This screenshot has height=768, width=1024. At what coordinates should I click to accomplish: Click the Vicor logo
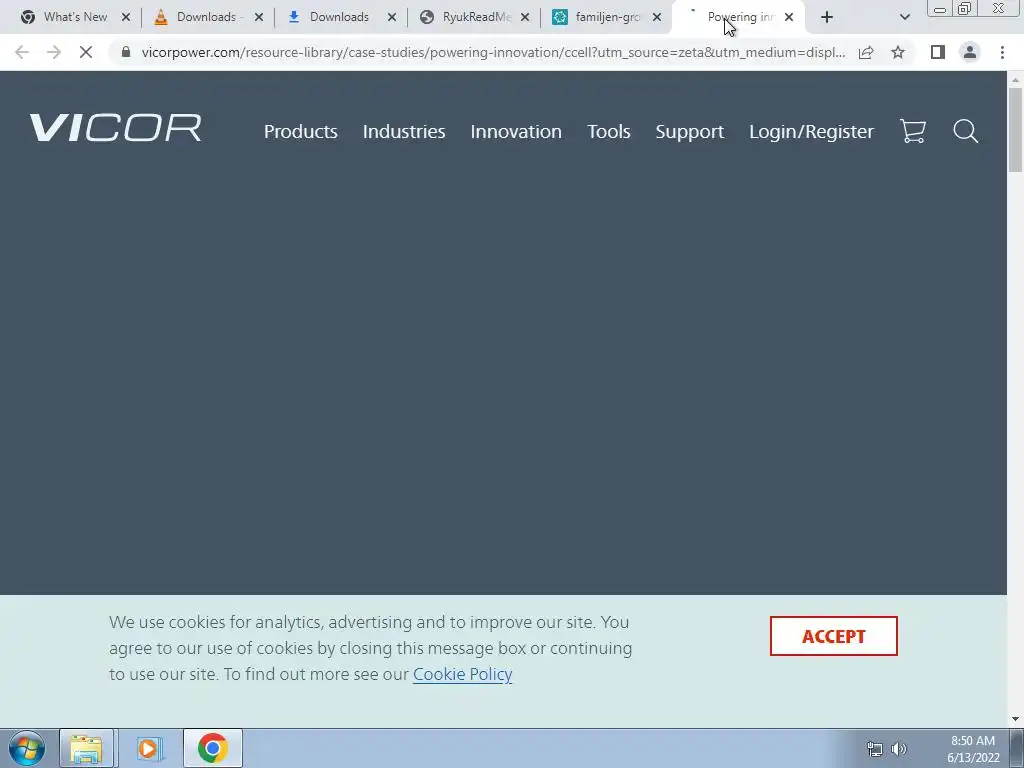click(116, 127)
